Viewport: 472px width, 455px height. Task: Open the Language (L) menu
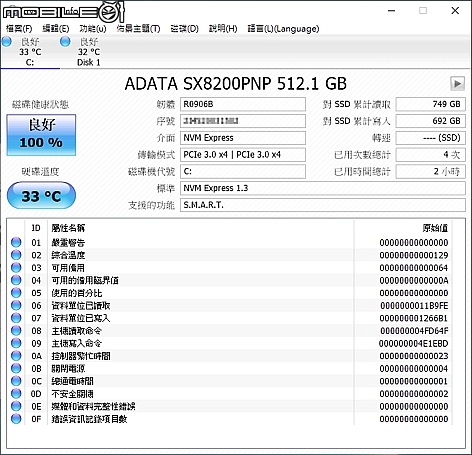[283, 29]
